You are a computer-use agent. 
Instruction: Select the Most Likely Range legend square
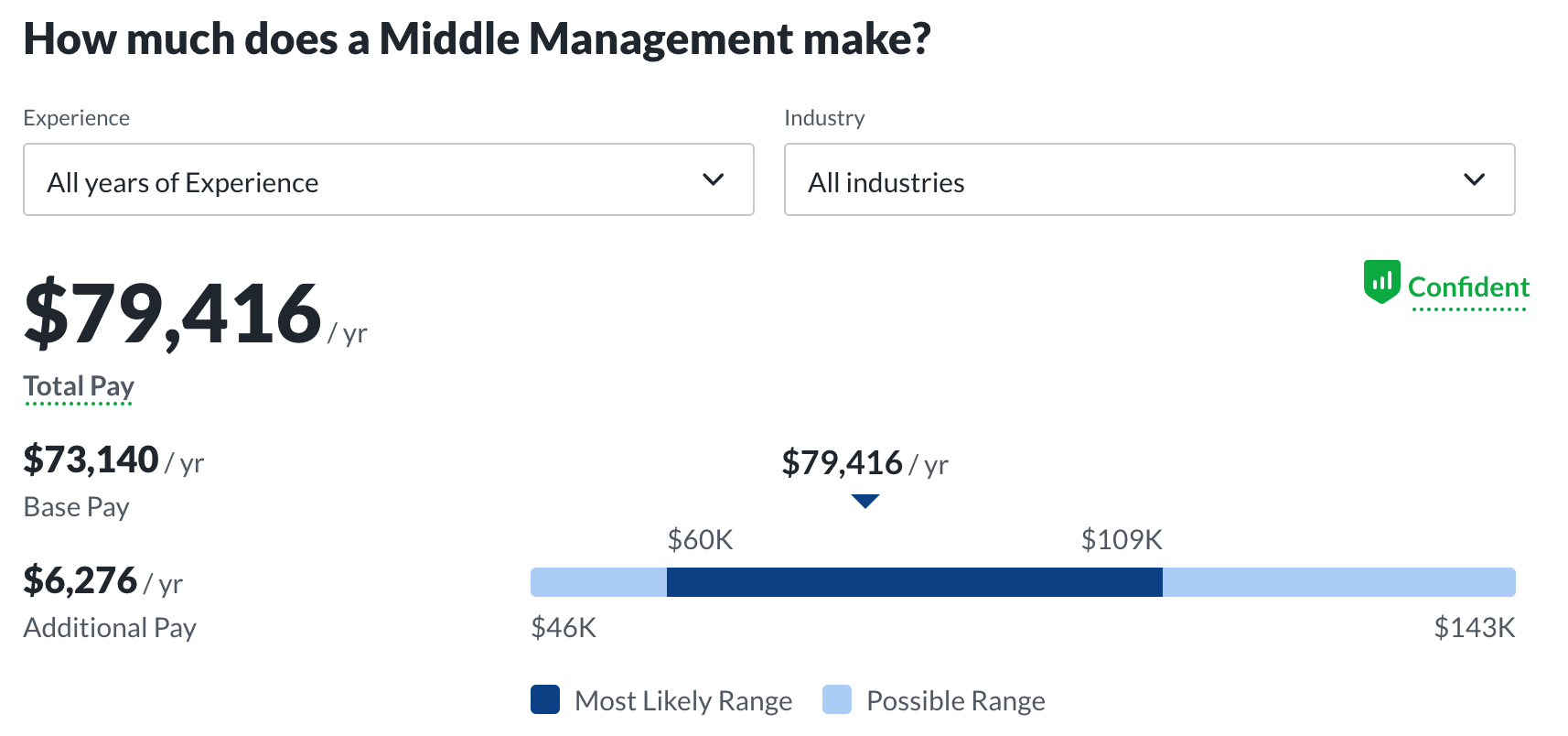(x=544, y=699)
